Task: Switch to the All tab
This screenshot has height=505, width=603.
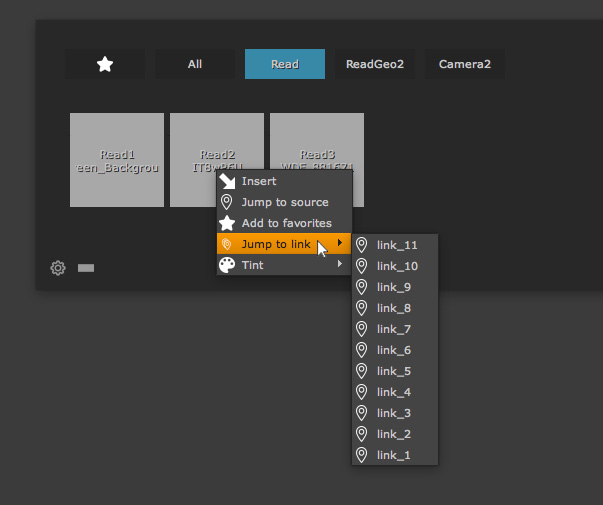Action: pos(195,64)
